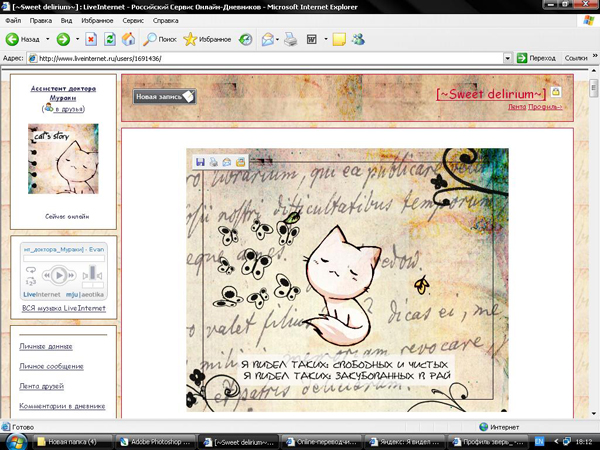Screen dimensions: 600x450
Task: Click the lock icon beside Sweet delirium title
Action: coord(556,92)
